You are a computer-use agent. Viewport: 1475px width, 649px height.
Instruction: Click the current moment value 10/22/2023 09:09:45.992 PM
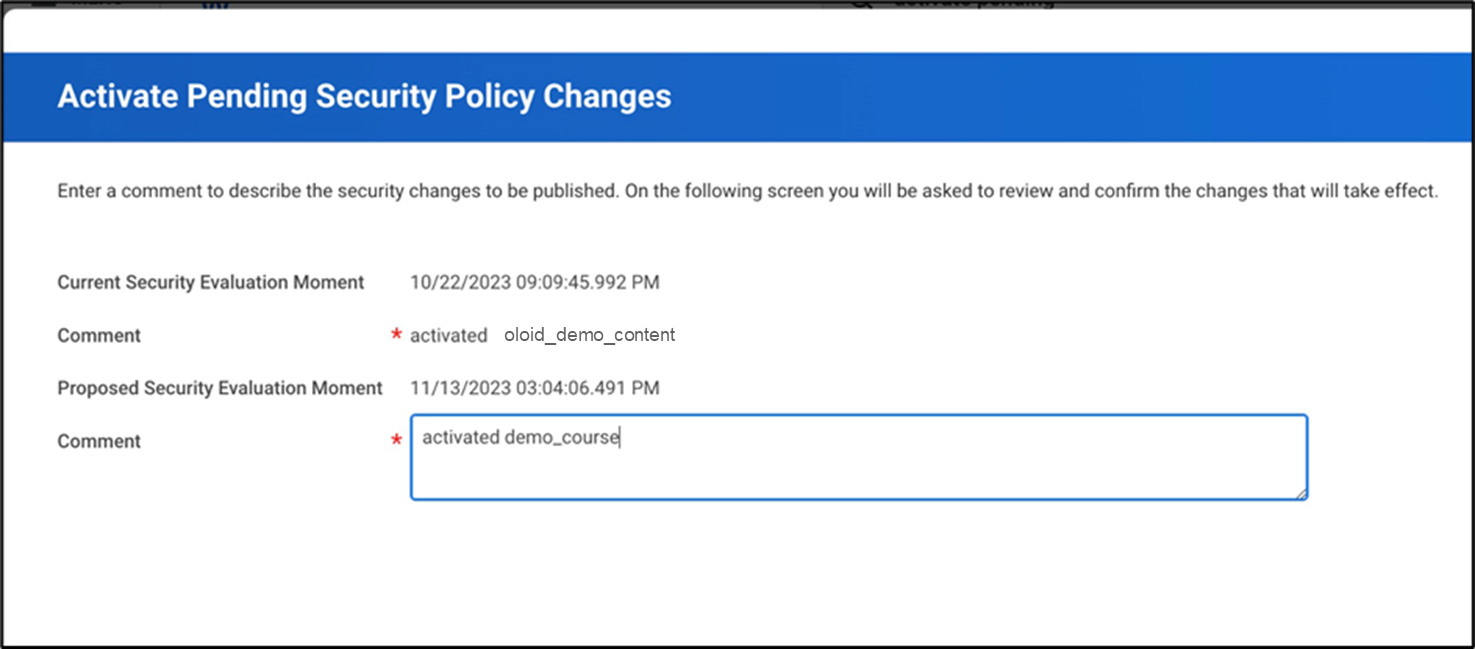(x=535, y=282)
